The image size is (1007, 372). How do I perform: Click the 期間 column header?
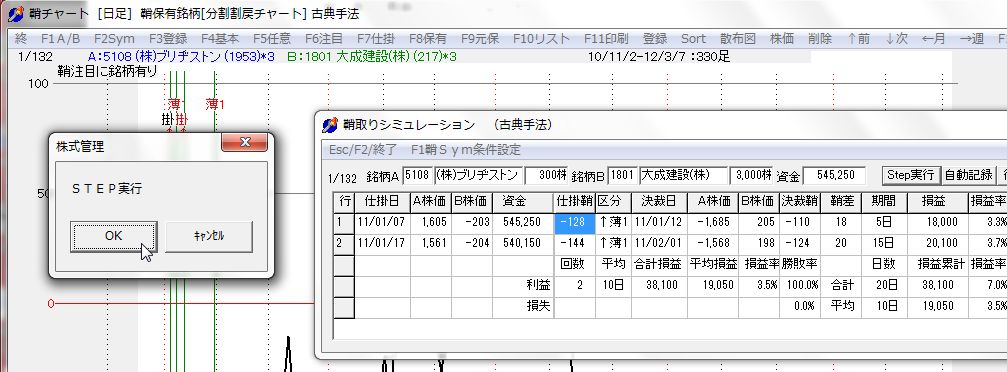(x=884, y=202)
